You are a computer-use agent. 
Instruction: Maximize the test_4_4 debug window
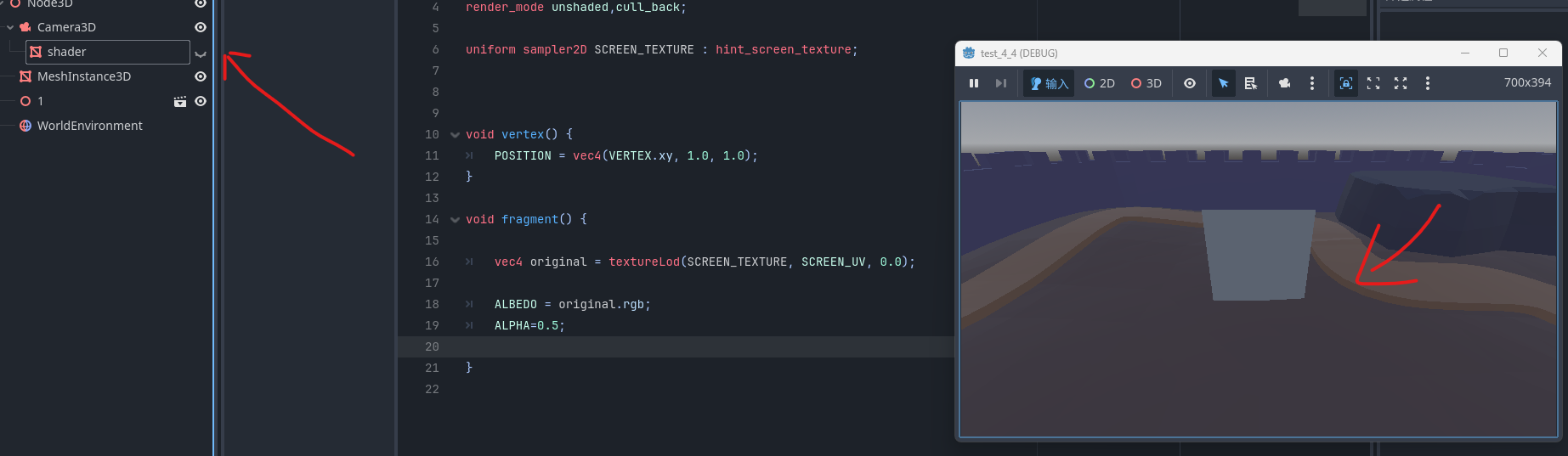[1503, 53]
